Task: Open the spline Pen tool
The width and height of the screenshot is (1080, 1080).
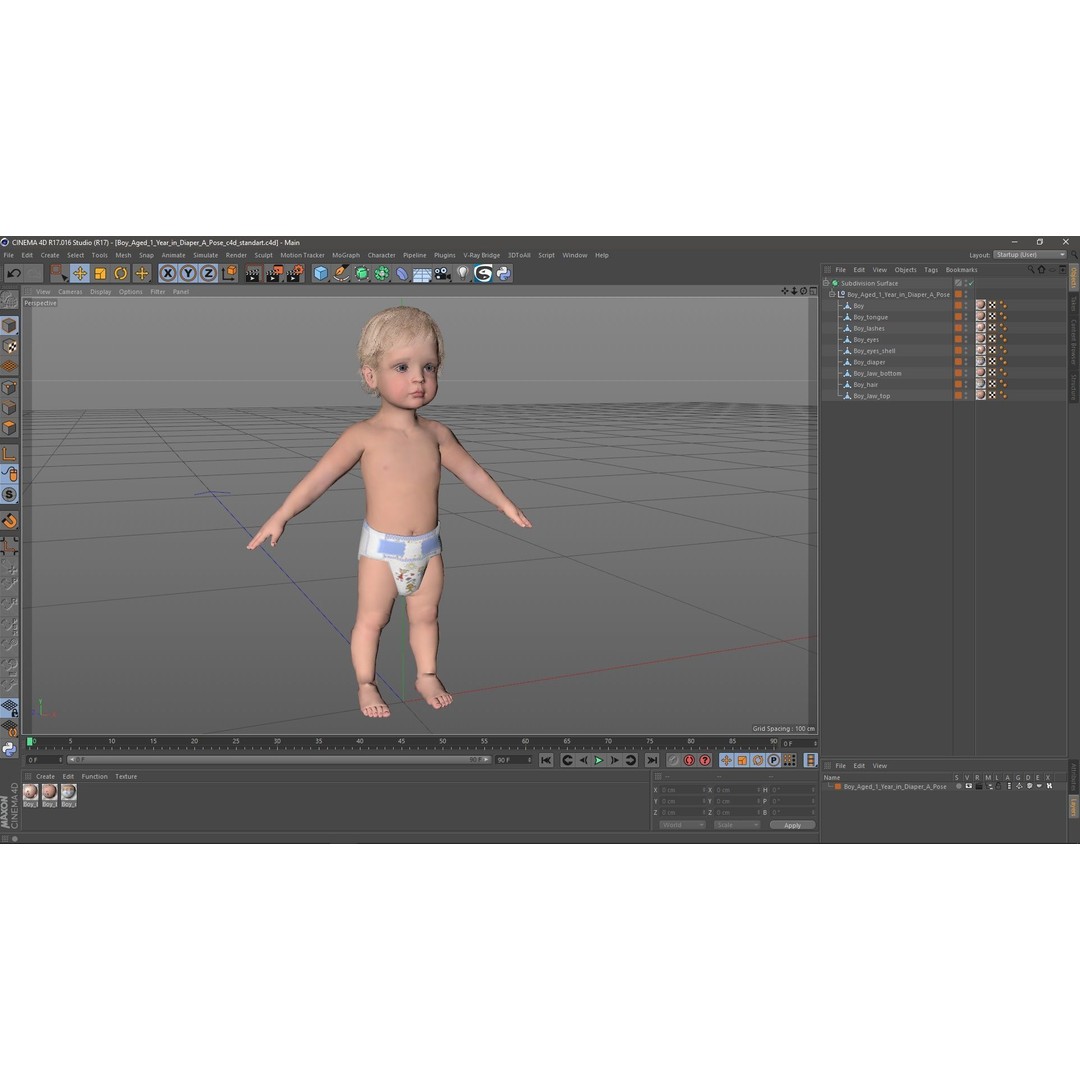Action: click(x=341, y=274)
